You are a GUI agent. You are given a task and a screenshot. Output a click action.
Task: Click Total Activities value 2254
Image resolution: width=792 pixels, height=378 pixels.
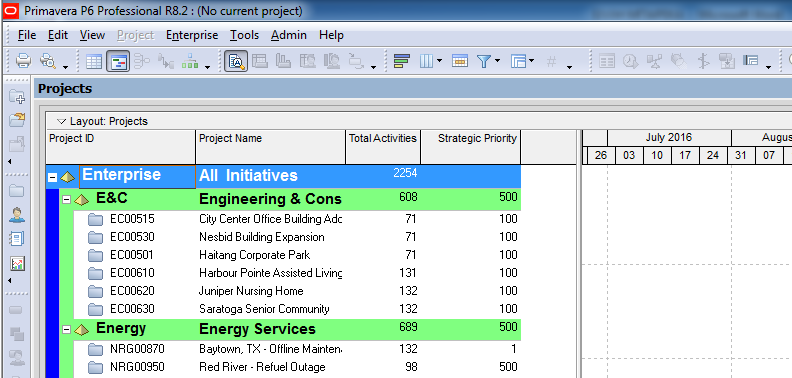pyautogui.click(x=405, y=173)
